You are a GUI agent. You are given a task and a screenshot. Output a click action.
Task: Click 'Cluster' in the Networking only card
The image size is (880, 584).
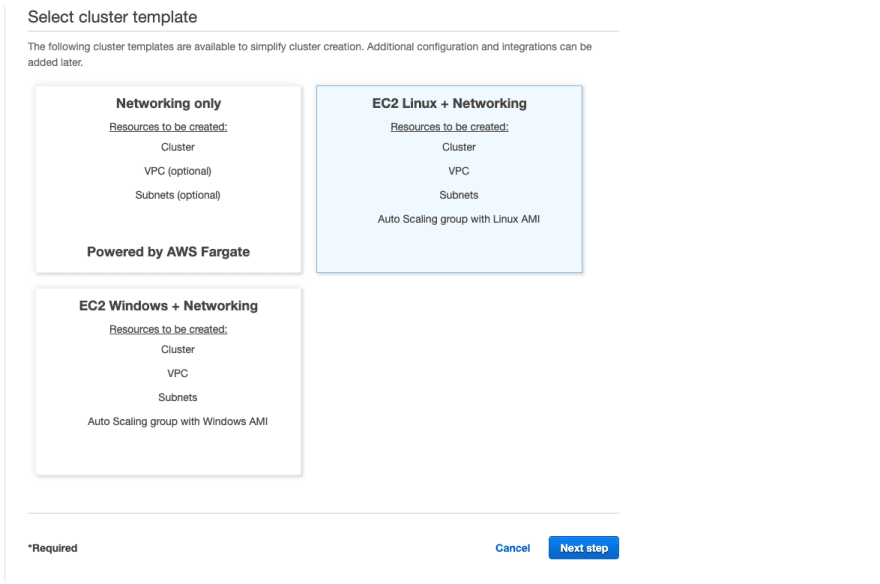point(177,147)
